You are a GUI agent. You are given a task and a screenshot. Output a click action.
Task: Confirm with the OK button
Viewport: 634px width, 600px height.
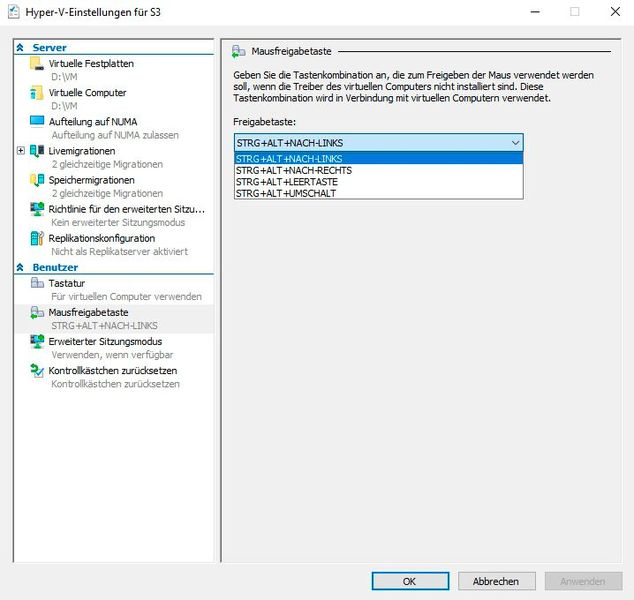point(410,581)
